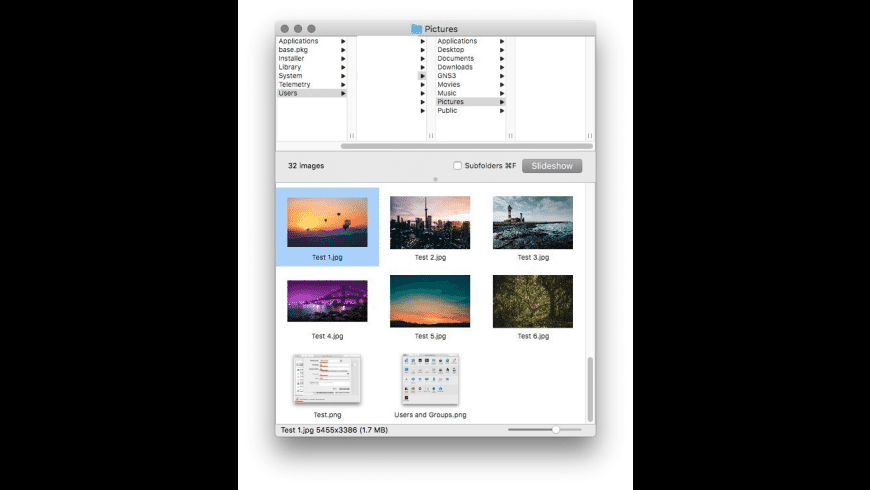Select the Test 6.jpg forest thumbnail
Screen dimensions: 870x490
(533, 301)
